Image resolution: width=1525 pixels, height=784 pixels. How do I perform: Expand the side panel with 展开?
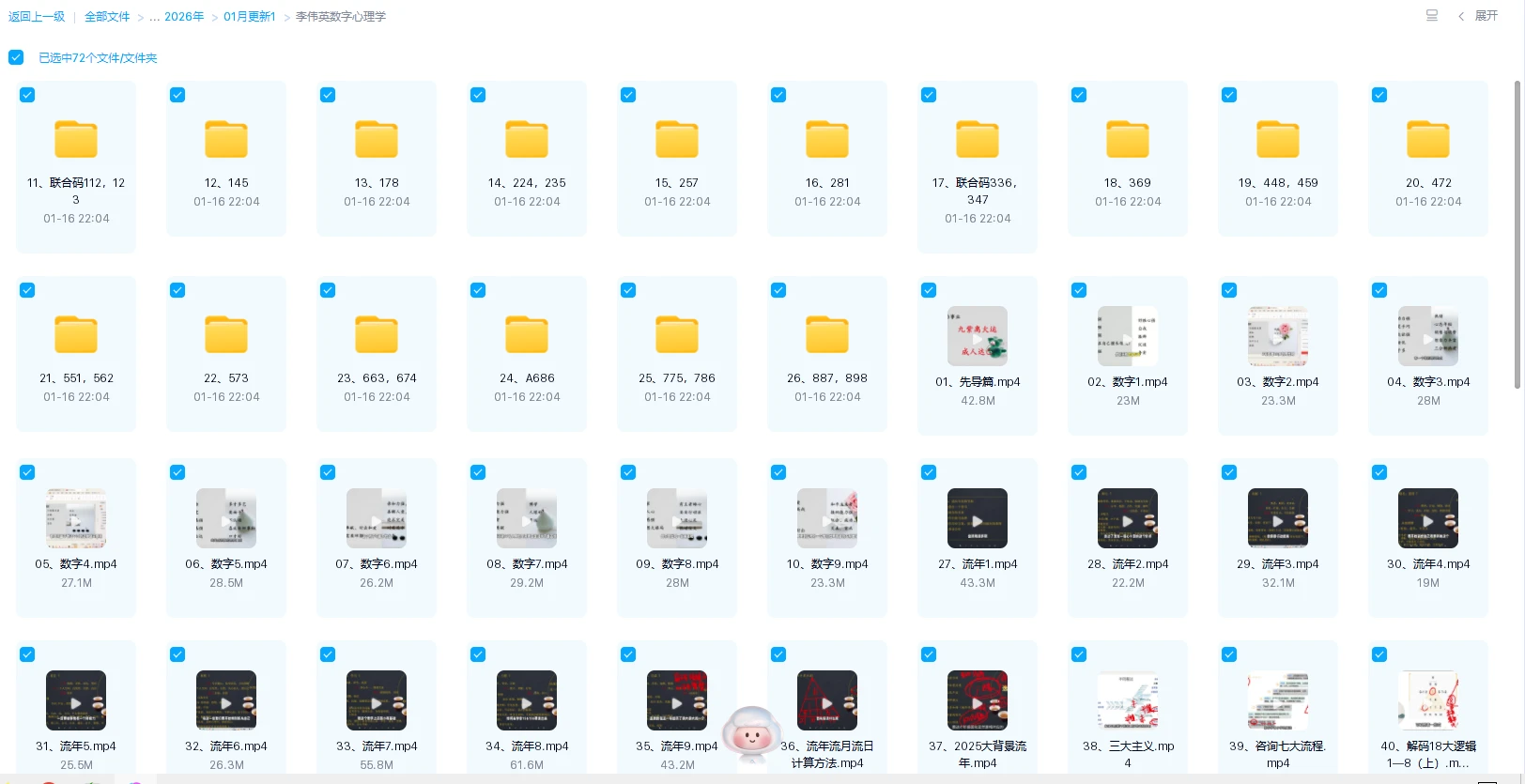point(1478,16)
